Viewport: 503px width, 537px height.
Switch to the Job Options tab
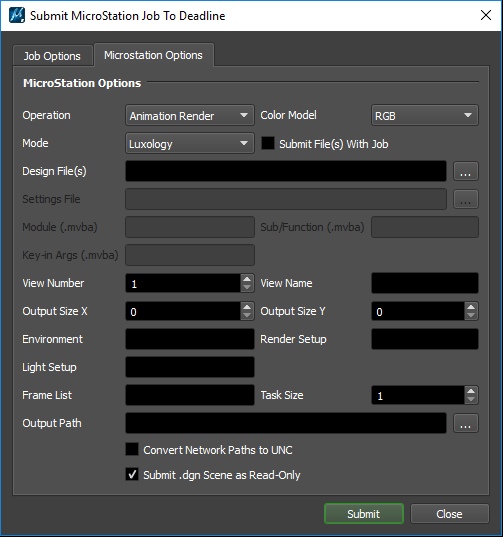point(52,56)
